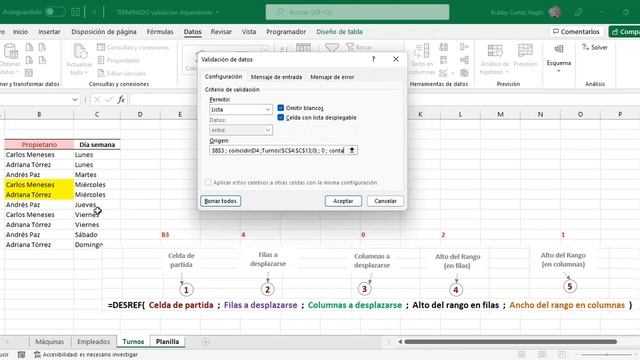This screenshot has height=360, width=640.
Task: Select the highlighted Carlos Meneses cell
Action: click(39, 184)
